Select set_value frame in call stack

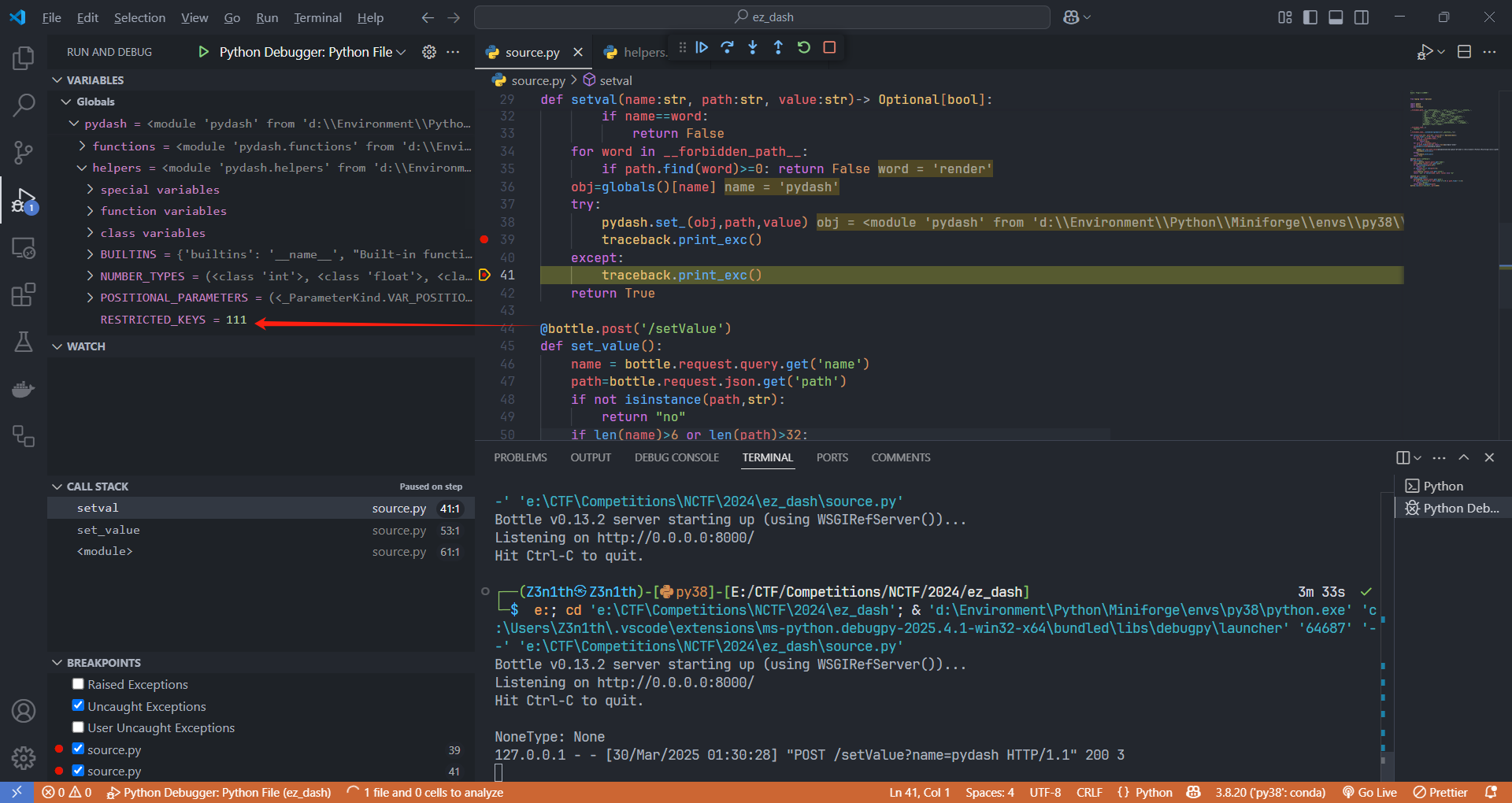pos(109,530)
